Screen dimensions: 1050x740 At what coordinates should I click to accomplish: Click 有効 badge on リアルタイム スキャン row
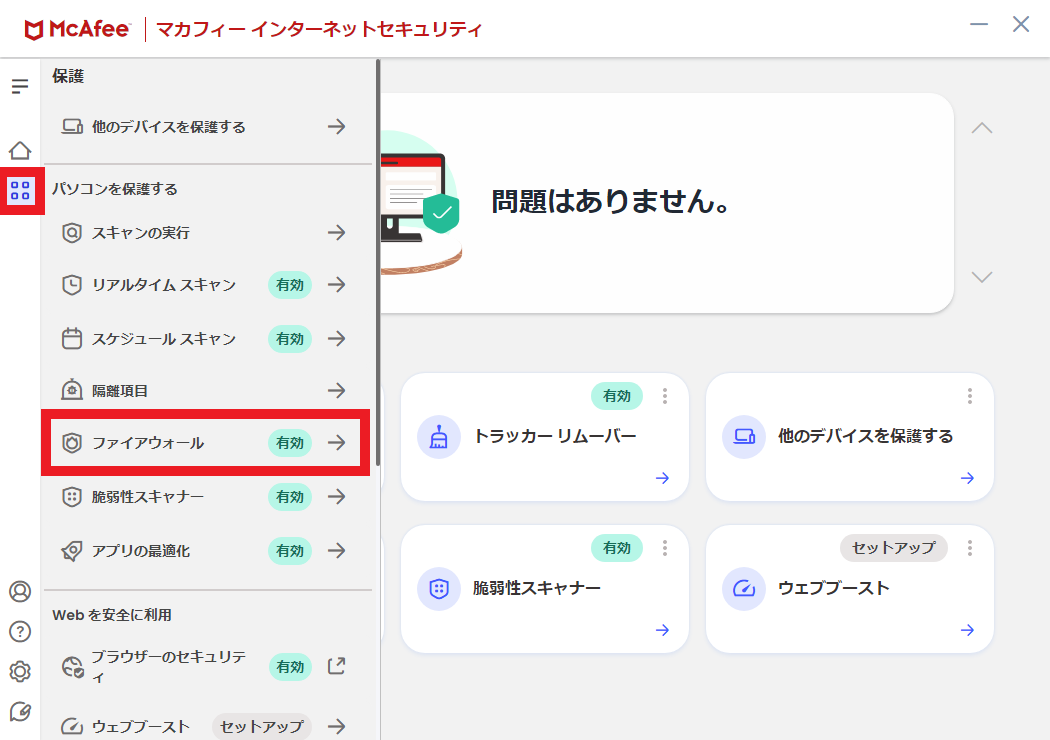[290, 285]
